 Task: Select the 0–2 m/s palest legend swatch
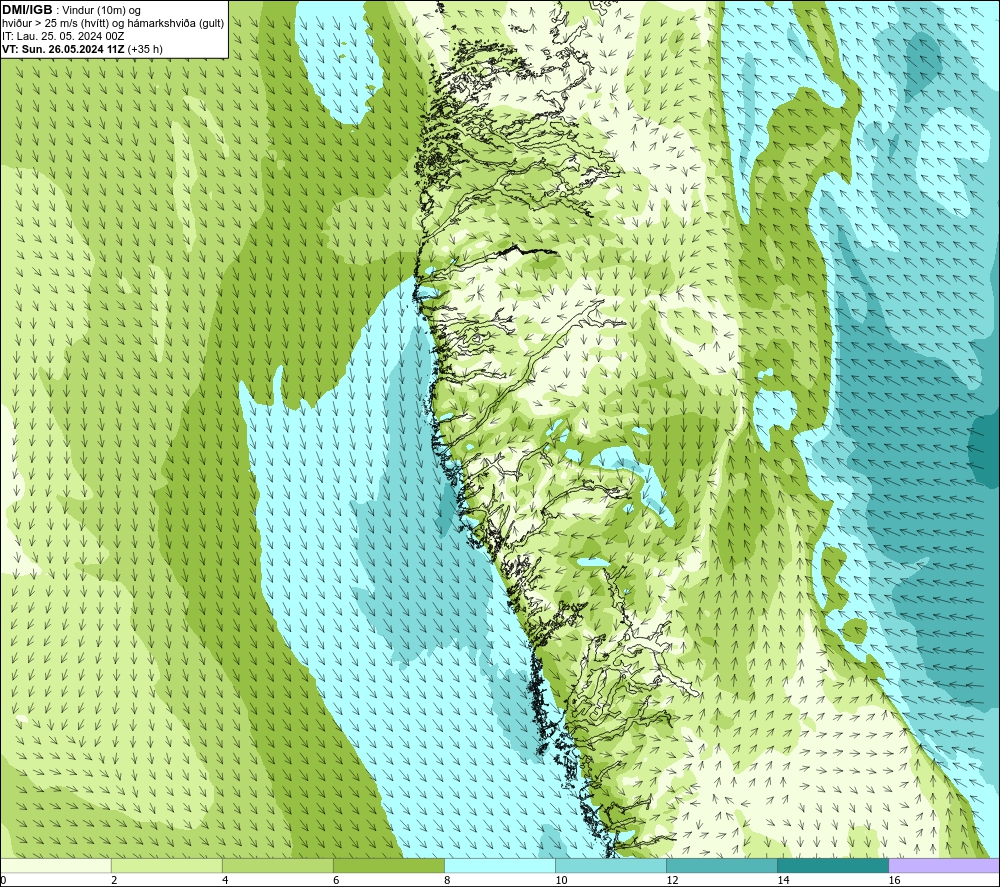[x=55, y=866]
